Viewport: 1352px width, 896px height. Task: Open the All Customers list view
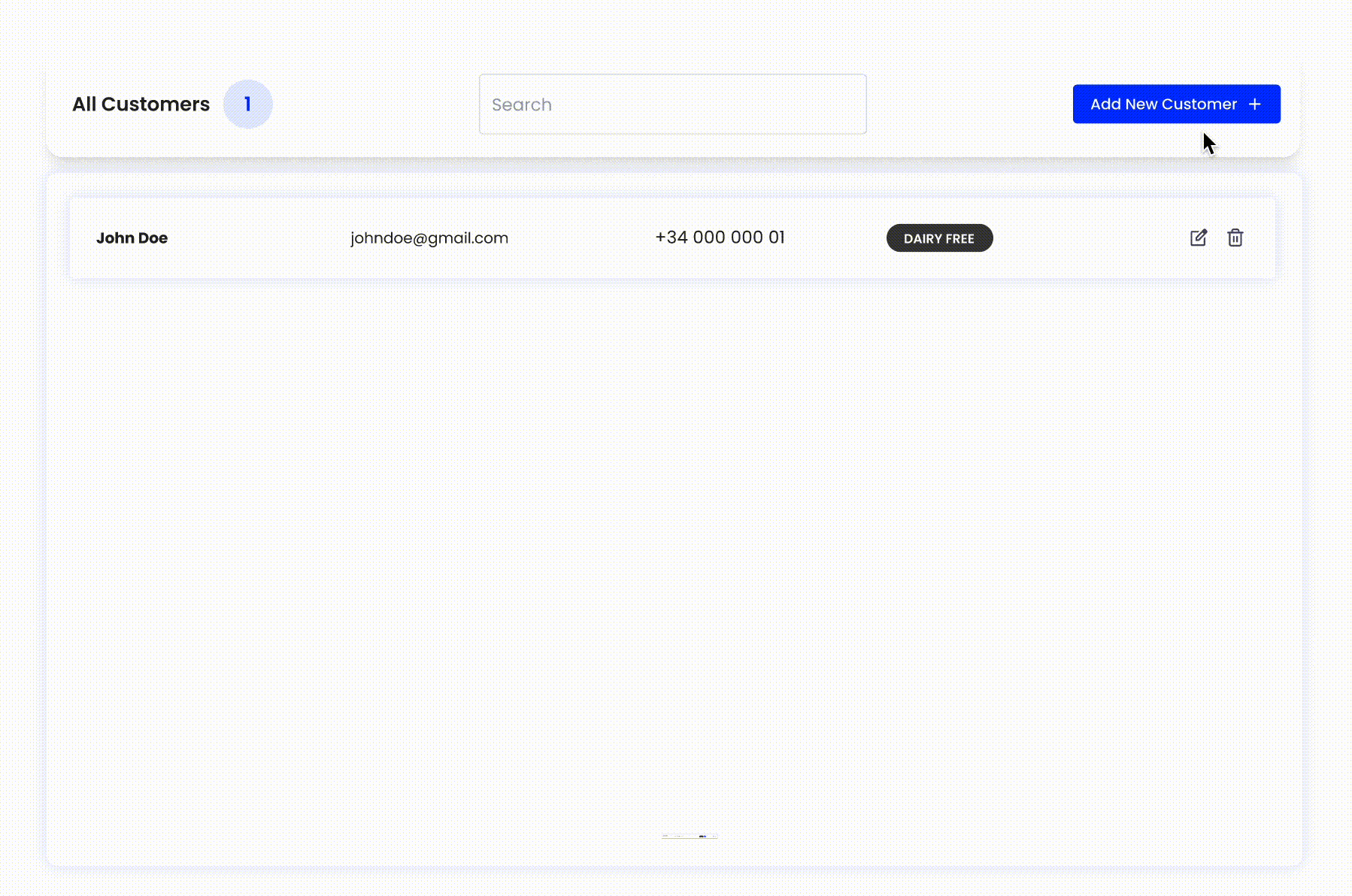tap(141, 104)
